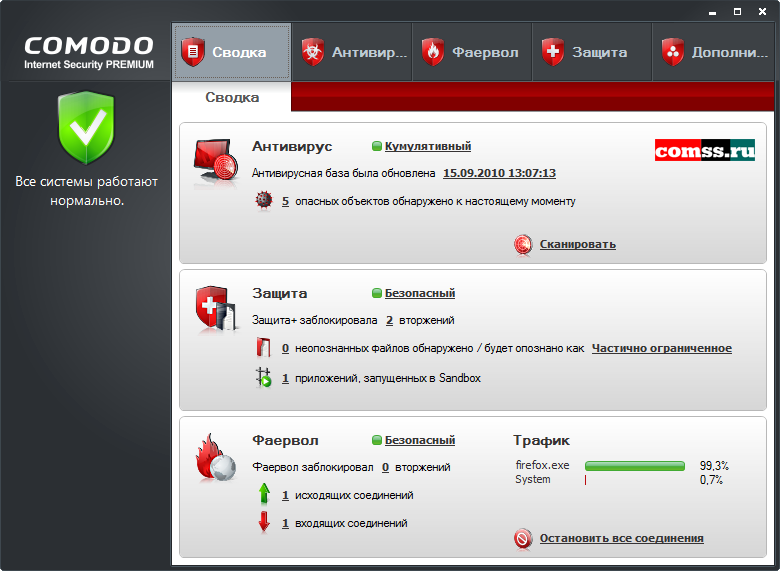Open the database update date 15.09.2010 link
Image resolution: width=780 pixels, height=571 pixels.
coord(499,173)
